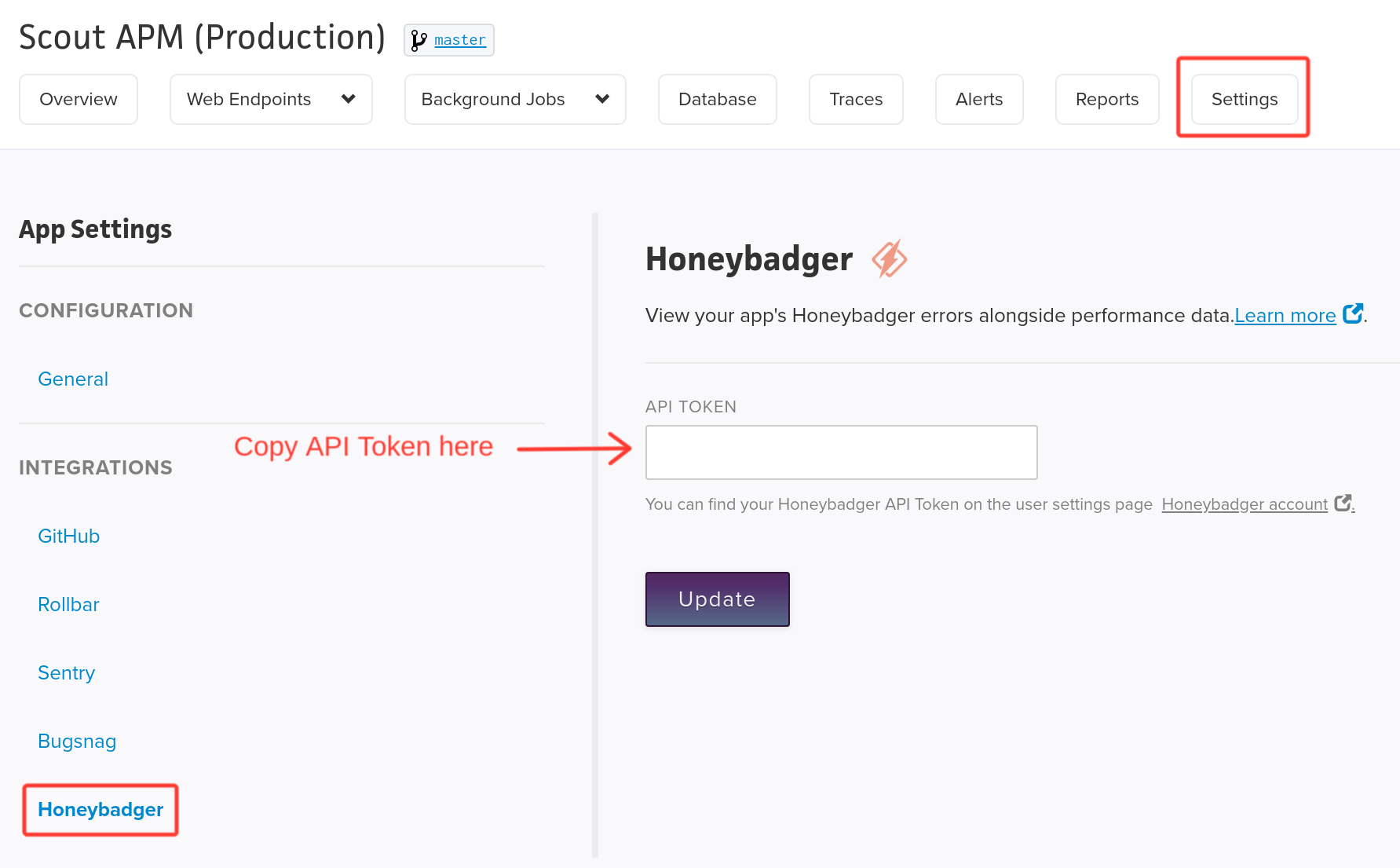Click the Scout APM (Production) title

(202, 37)
